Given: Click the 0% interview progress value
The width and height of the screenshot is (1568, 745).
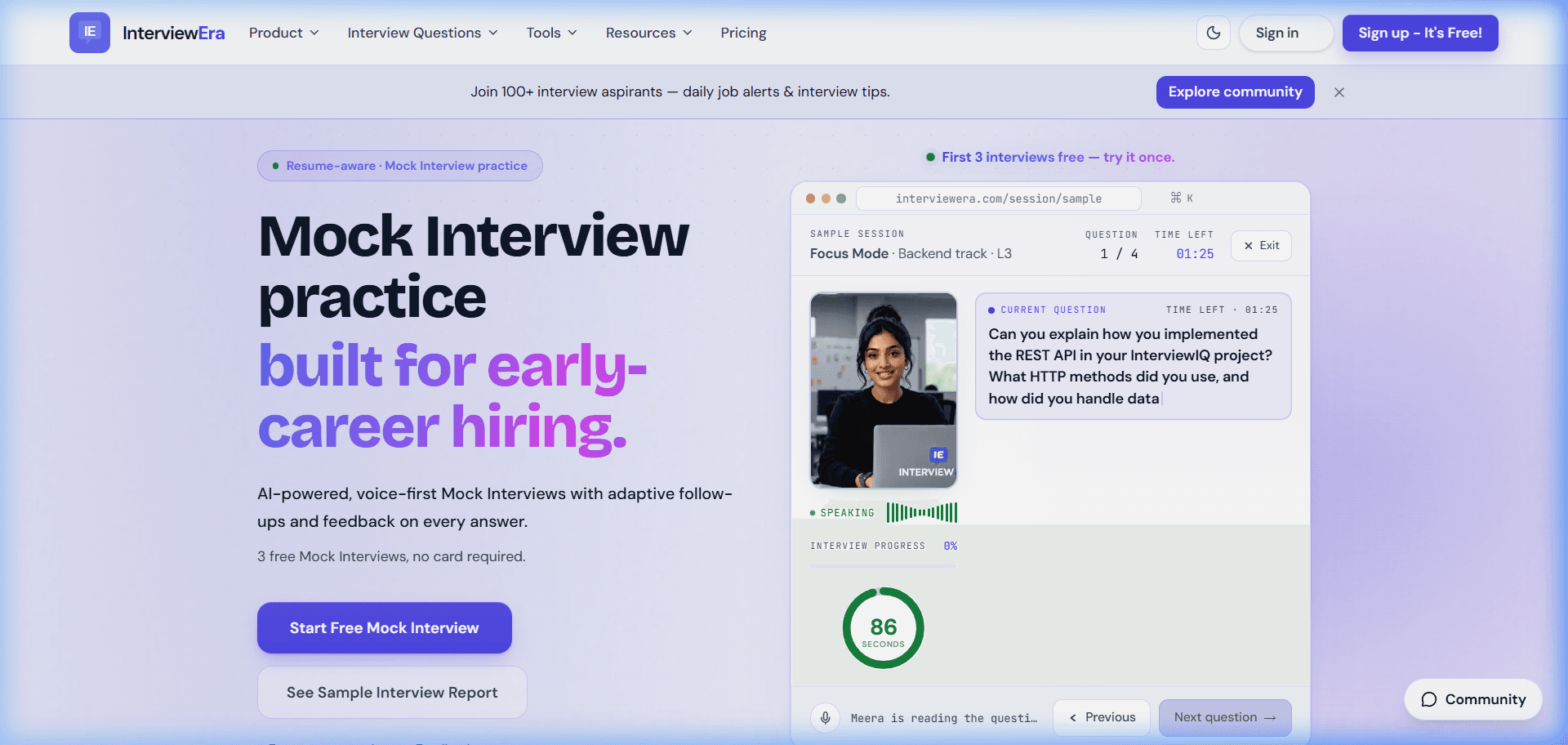Looking at the screenshot, I should point(951,546).
